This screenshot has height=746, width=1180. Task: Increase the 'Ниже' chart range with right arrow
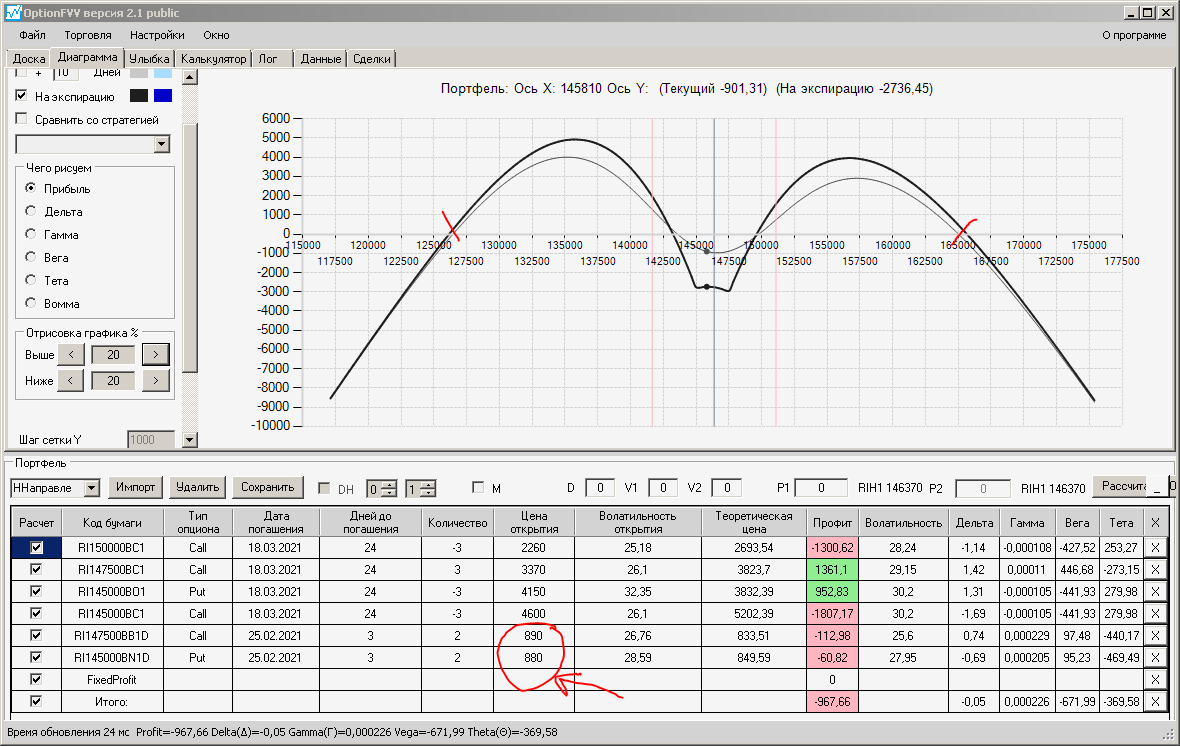point(156,380)
